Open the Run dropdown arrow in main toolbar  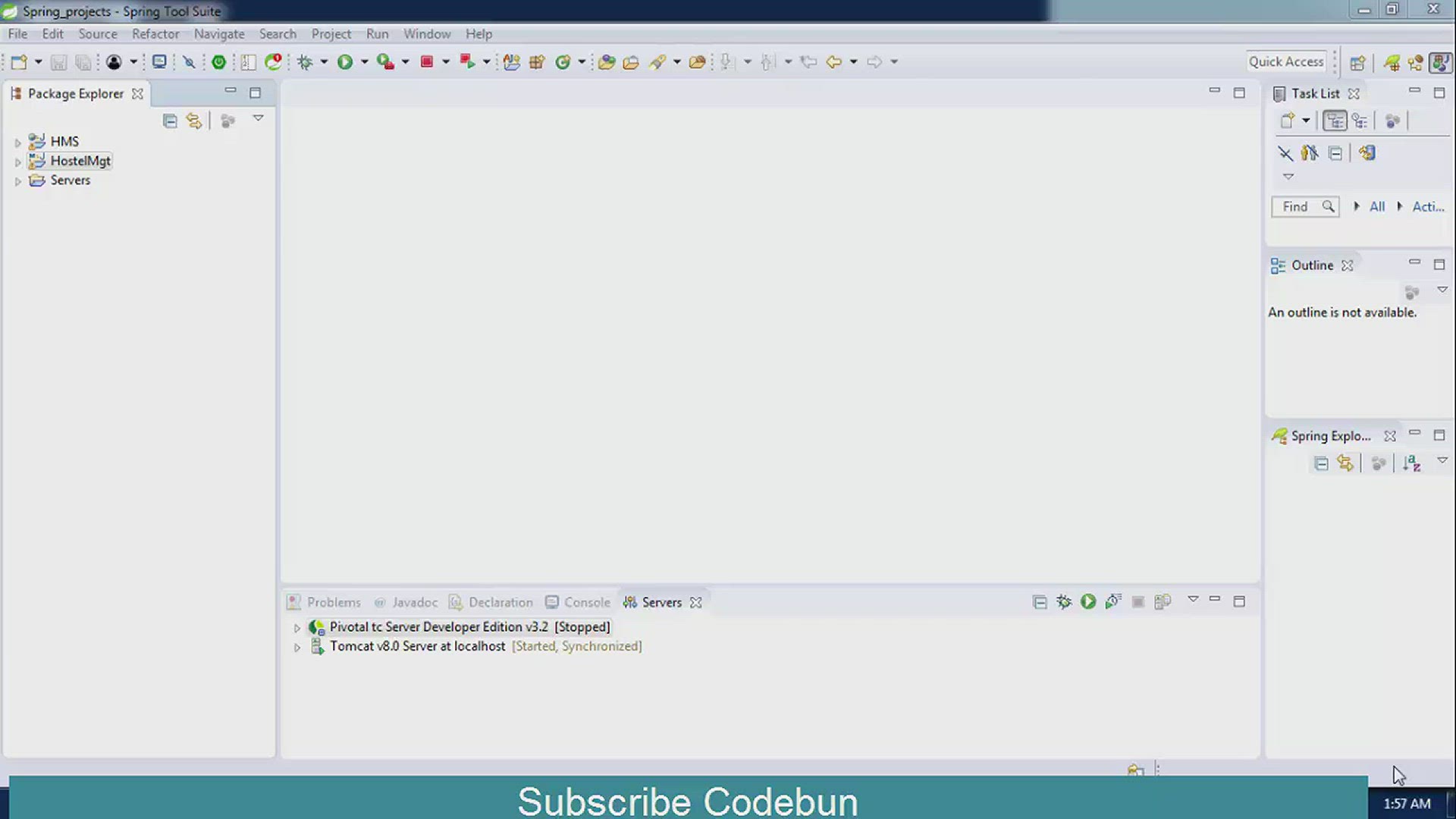click(364, 62)
